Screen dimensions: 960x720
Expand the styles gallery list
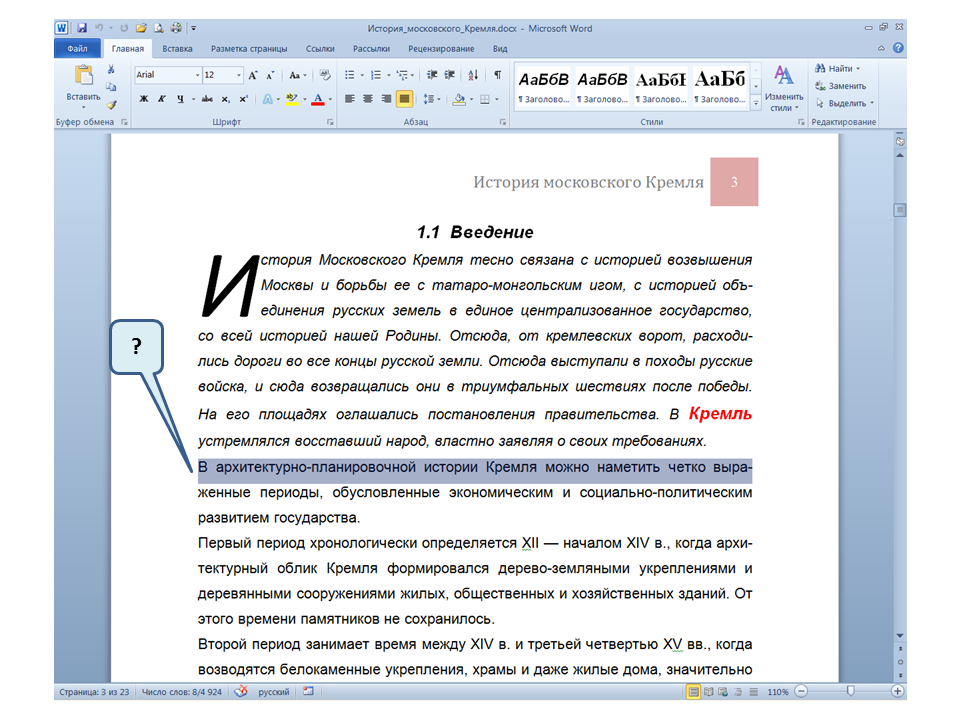(756, 103)
